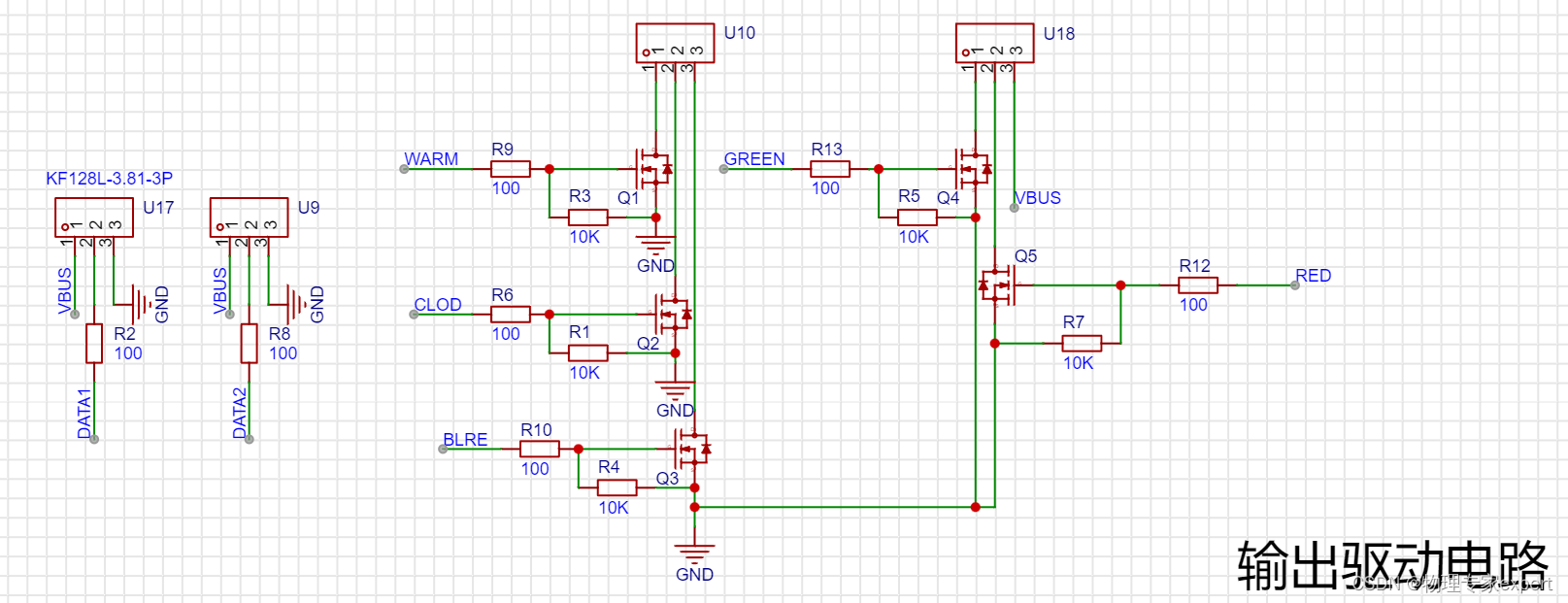Select the U10 designator label

(x=740, y=33)
